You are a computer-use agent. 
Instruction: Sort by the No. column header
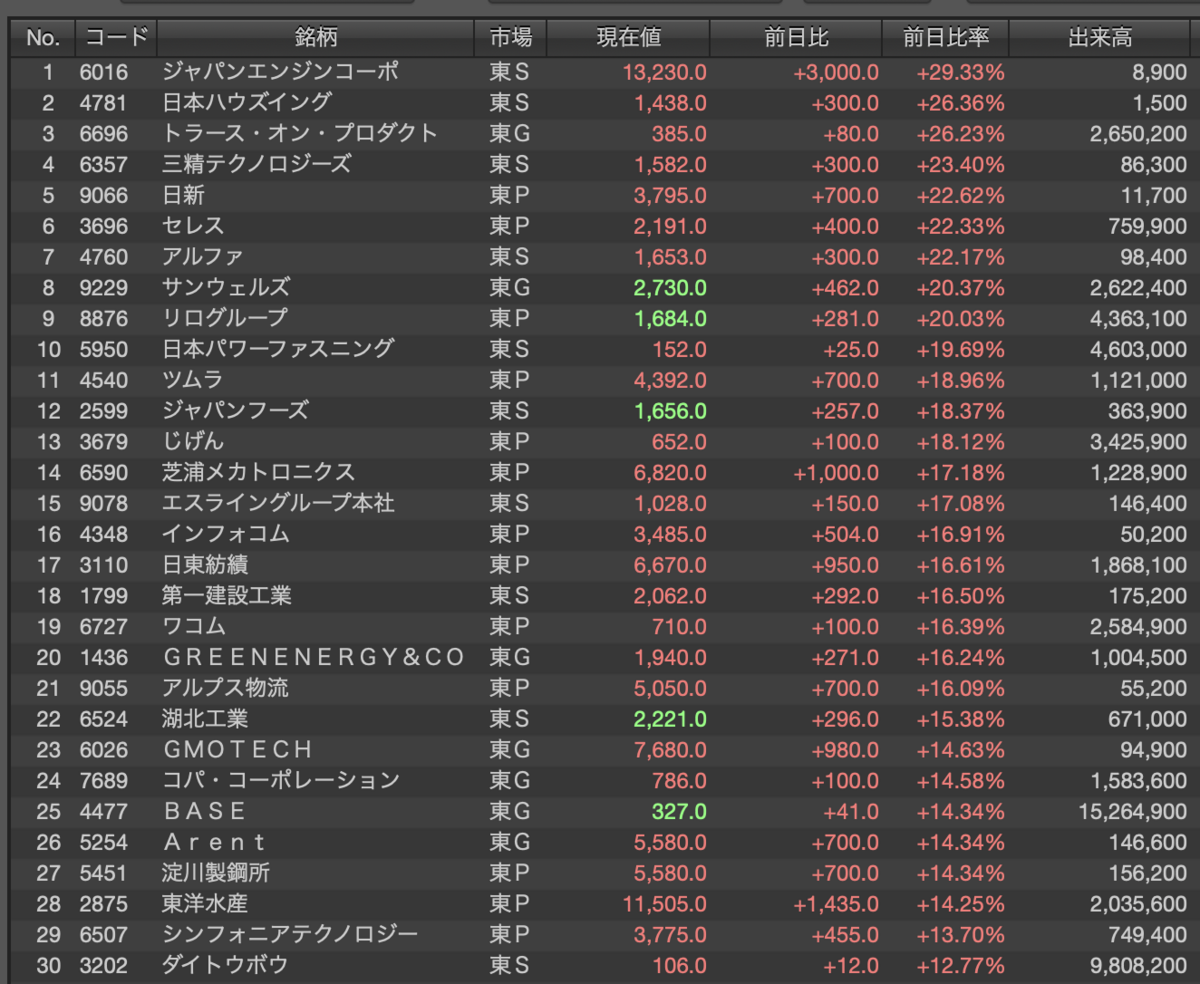(x=43, y=38)
